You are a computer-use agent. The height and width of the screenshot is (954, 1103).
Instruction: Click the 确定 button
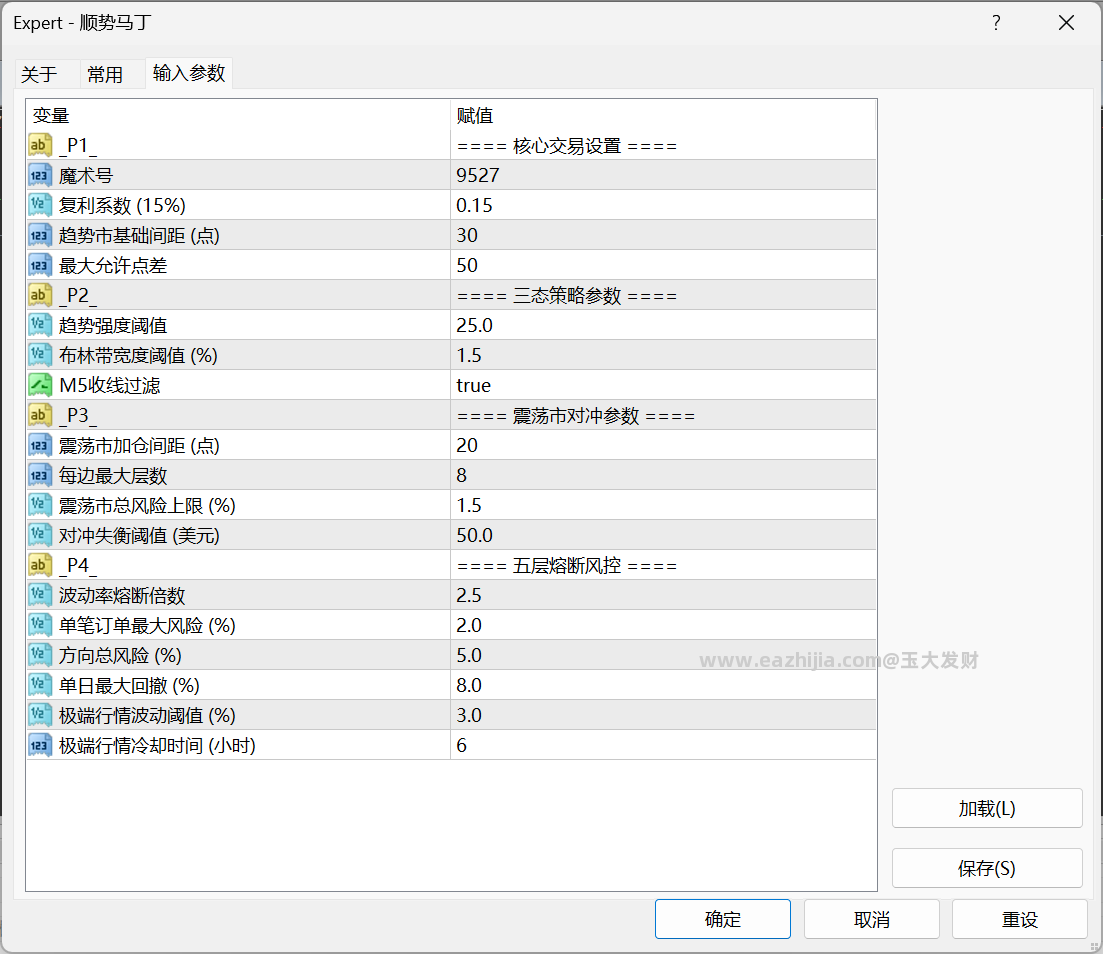click(722, 919)
